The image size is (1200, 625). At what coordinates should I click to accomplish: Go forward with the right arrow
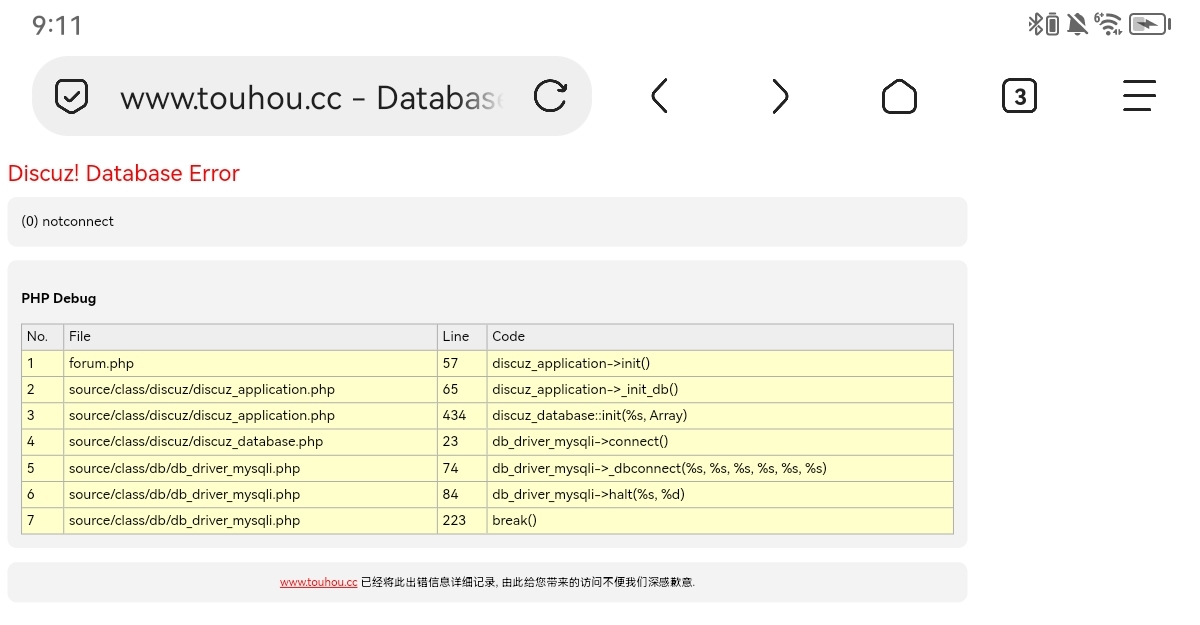click(780, 96)
